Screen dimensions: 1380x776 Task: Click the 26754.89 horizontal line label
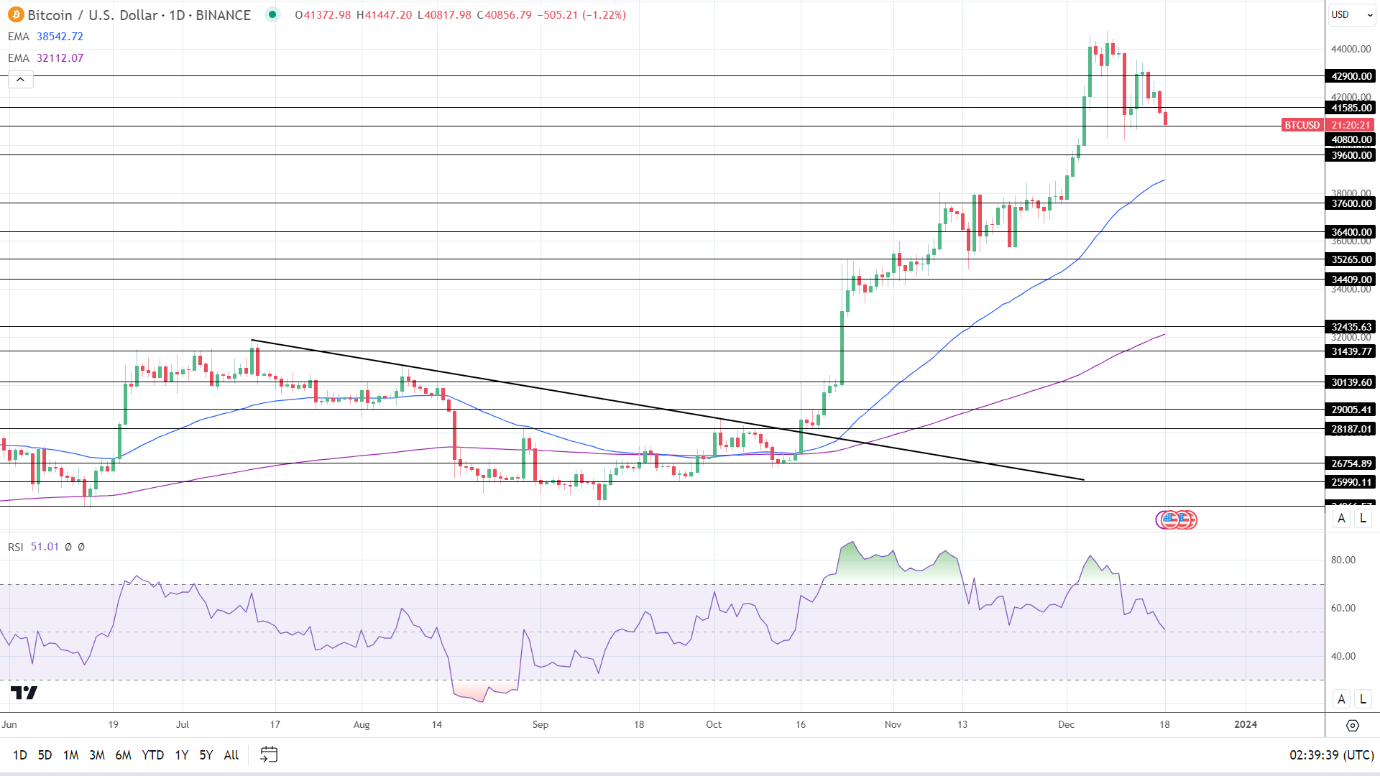pyautogui.click(x=1351, y=463)
